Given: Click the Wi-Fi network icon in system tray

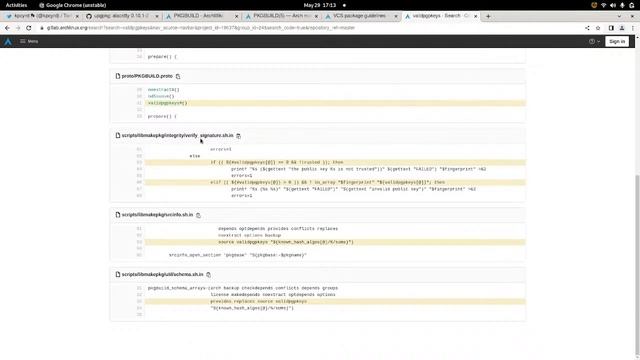Looking at the screenshot, I should tap(603, 5).
